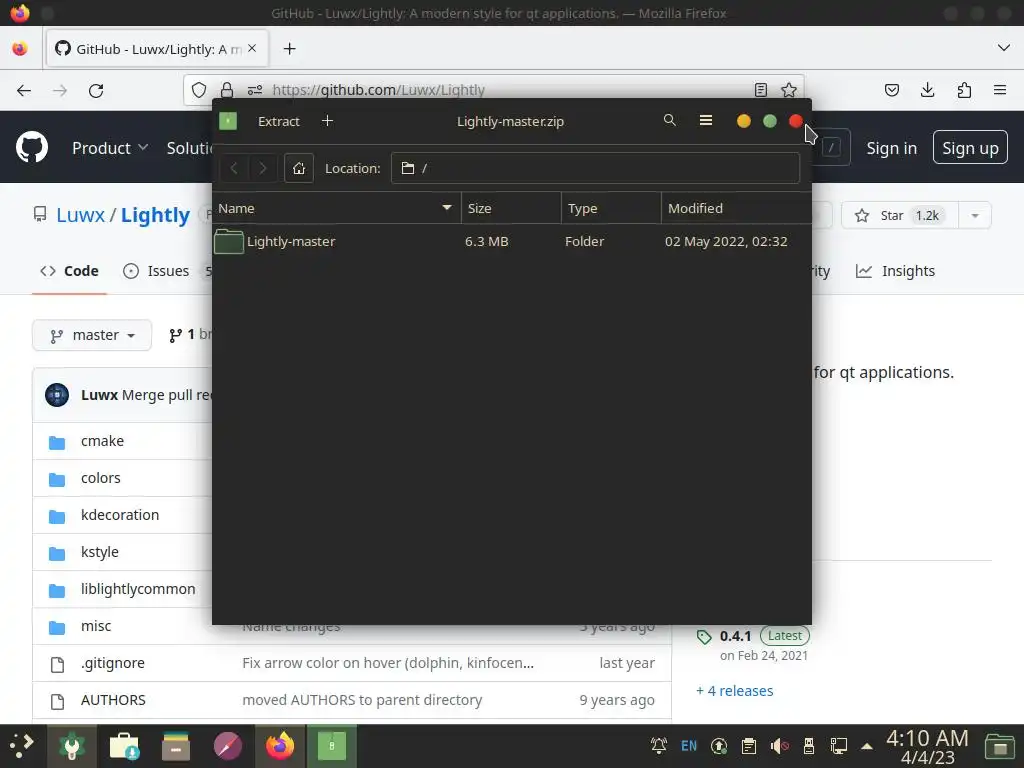Click the volume icon in system tray
This screenshot has height=768, width=1024.
[x=779, y=746]
